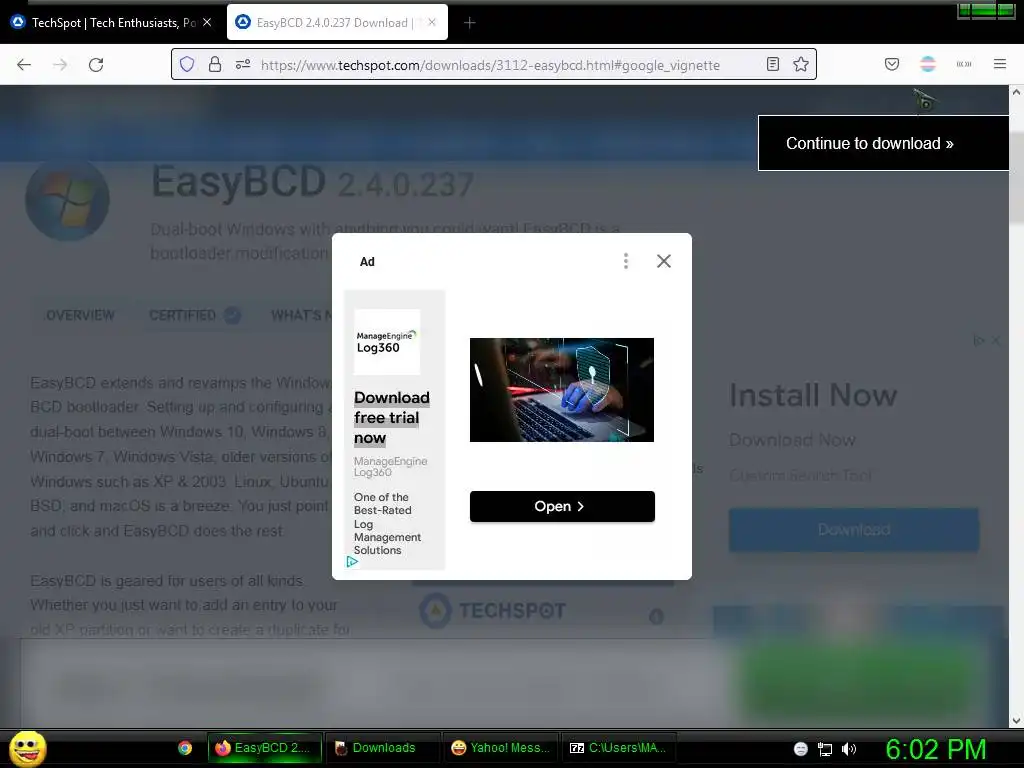Click Download free trial now headline
The image size is (1024, 768).
[392, 418]
